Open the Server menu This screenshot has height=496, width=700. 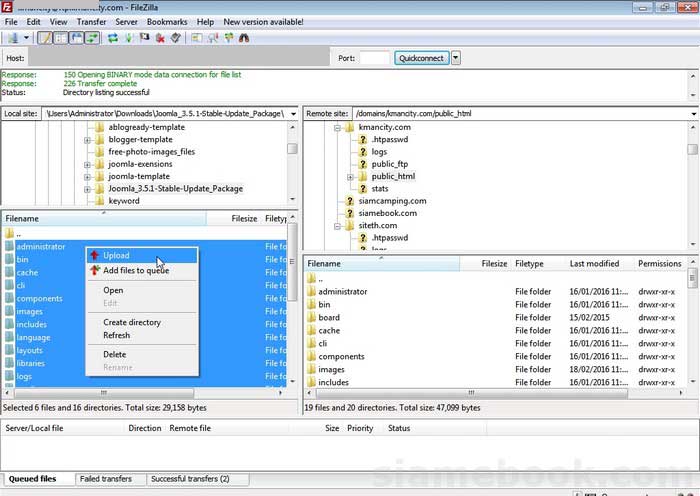126,22
